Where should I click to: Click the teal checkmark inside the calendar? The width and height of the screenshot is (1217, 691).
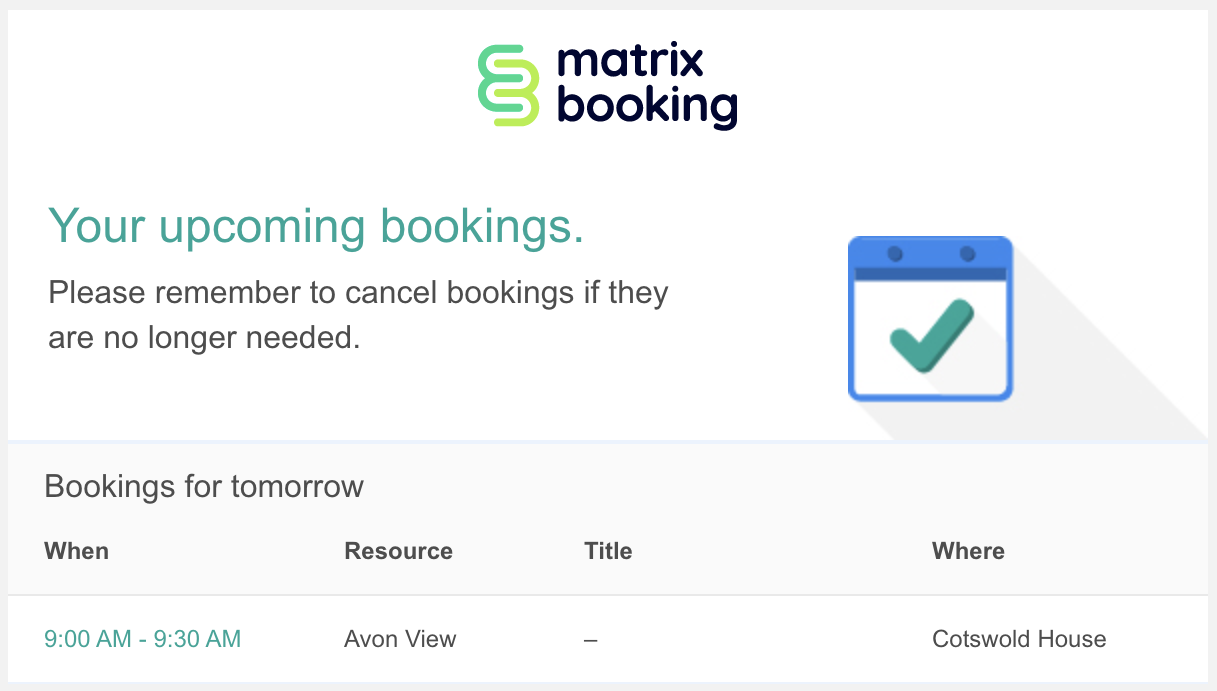click(931, 335)
